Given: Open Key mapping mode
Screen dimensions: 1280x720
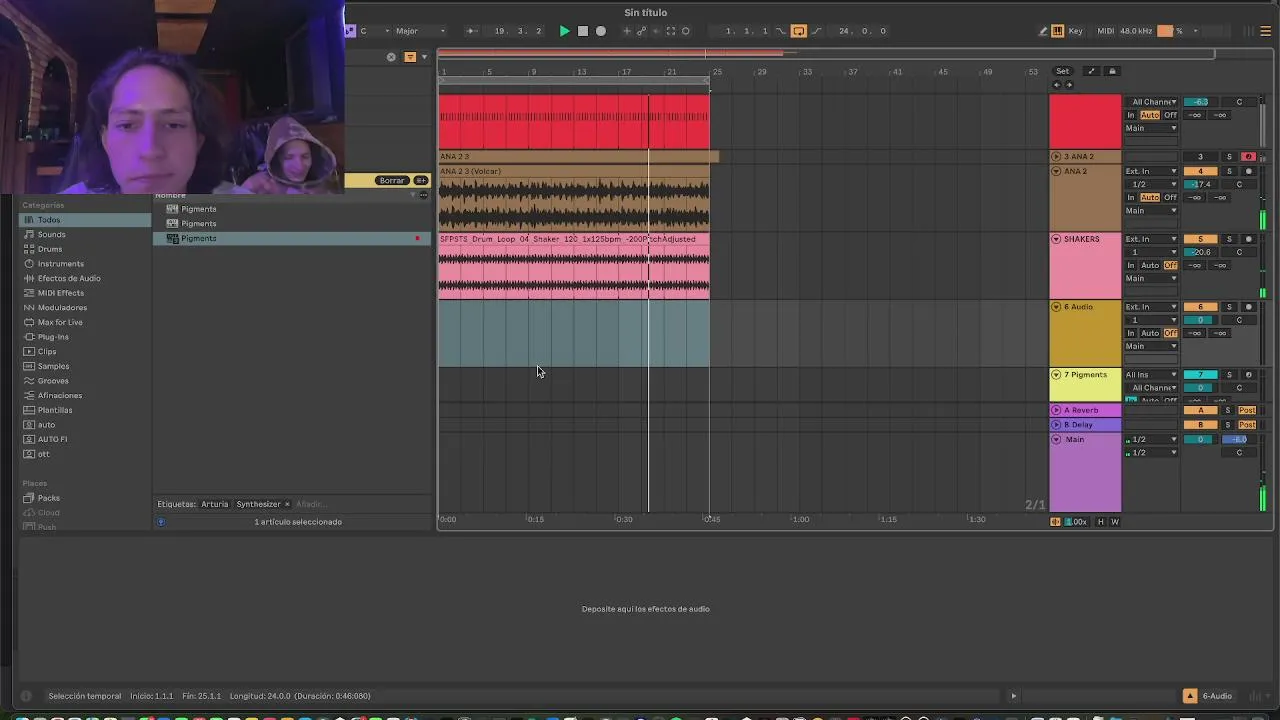Looking at the screenshot, I should tap(1076, 31).
